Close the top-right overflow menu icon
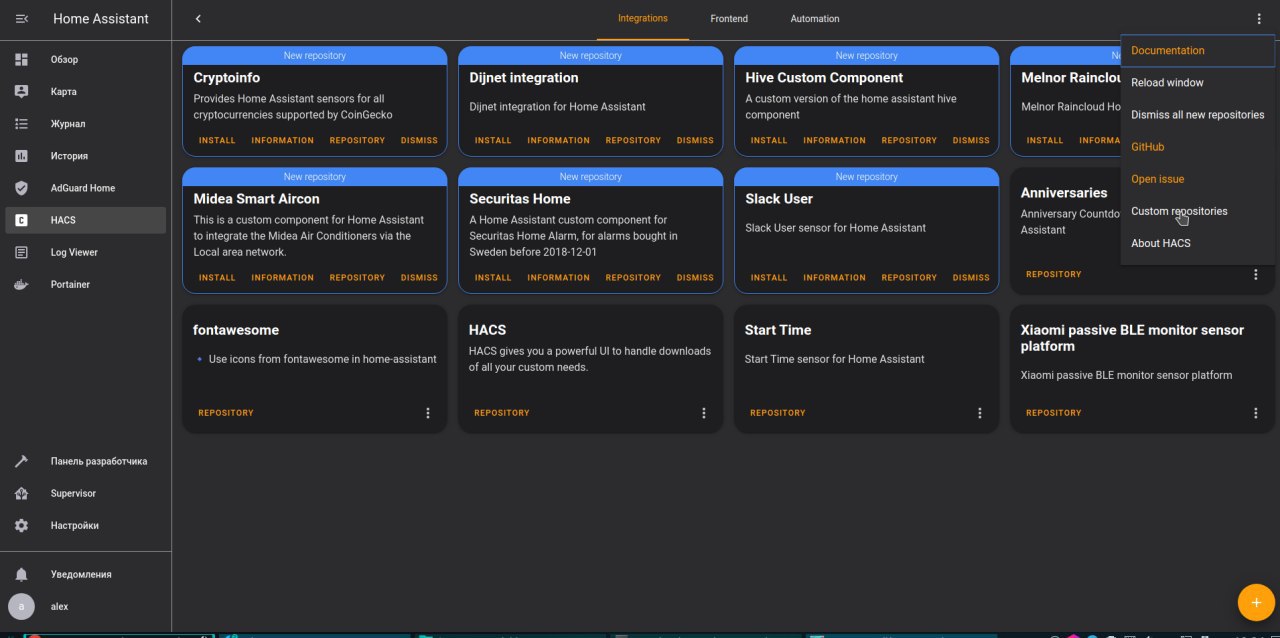 point(1259,19)
